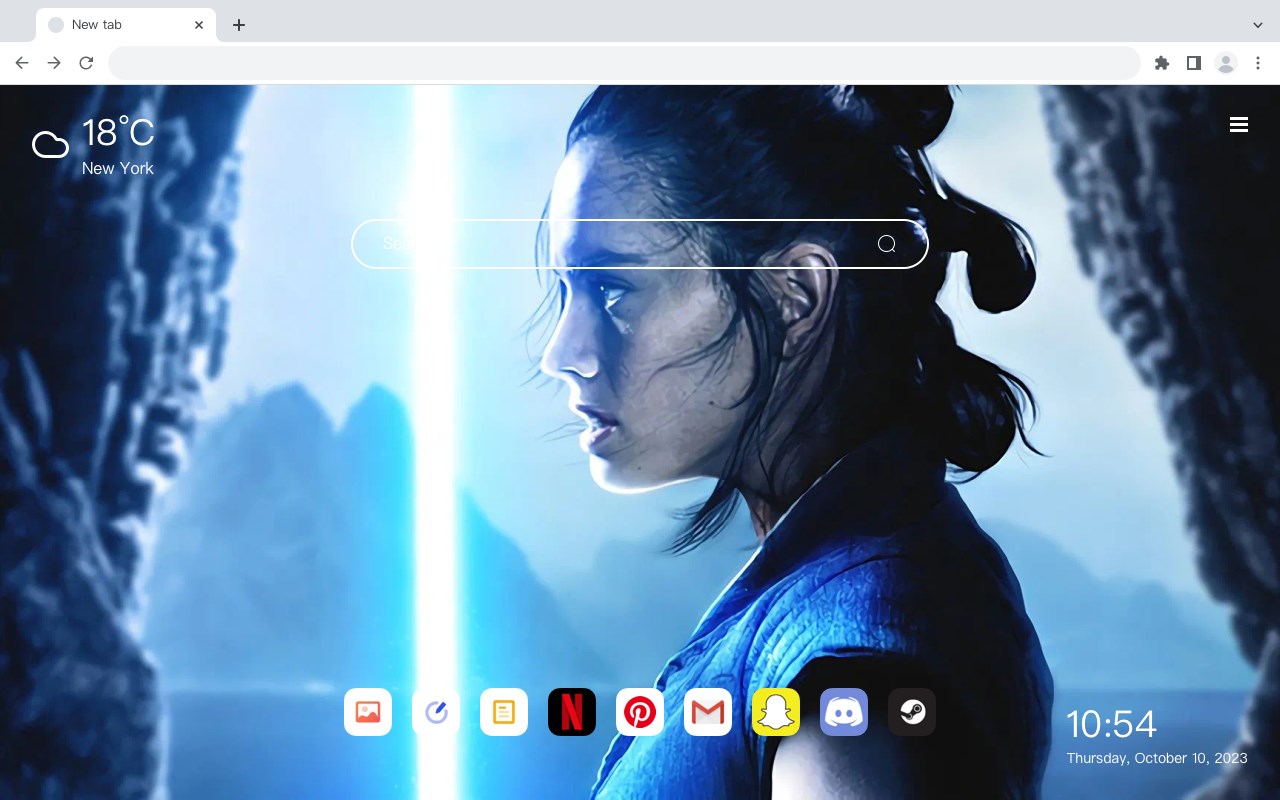Close the New tab tab
Screen dimensions: 1280x800
pos(199,25)
